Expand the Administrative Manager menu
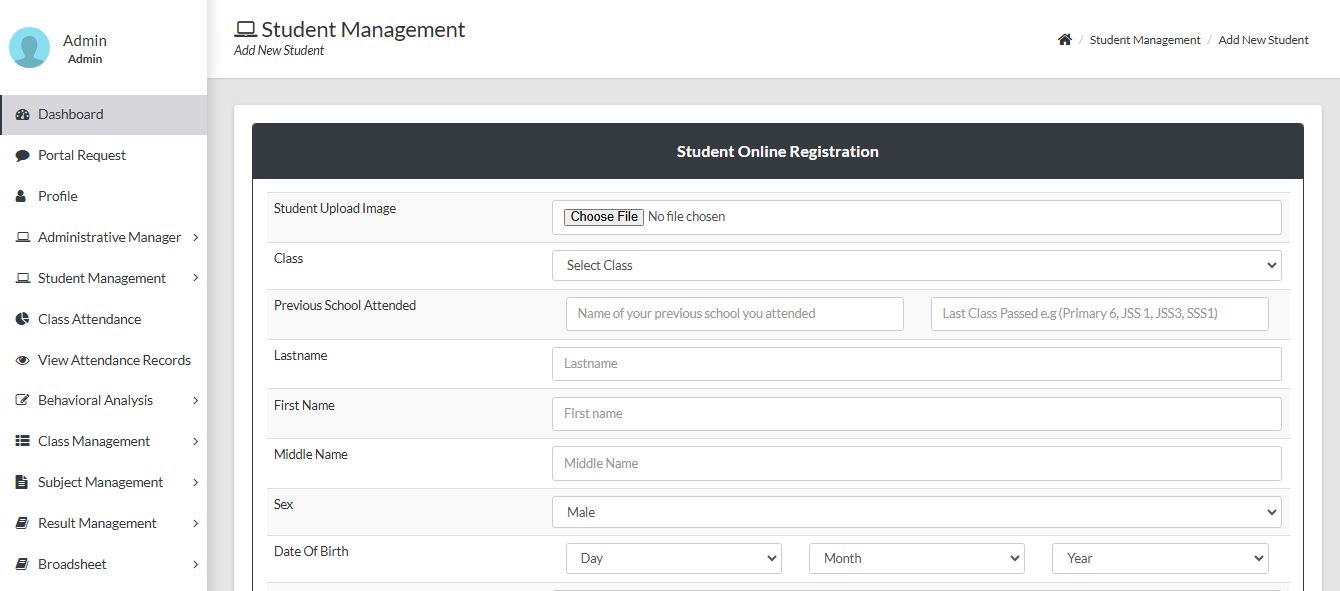This screenshot has width=1340, height=591. tap(109, 238)
